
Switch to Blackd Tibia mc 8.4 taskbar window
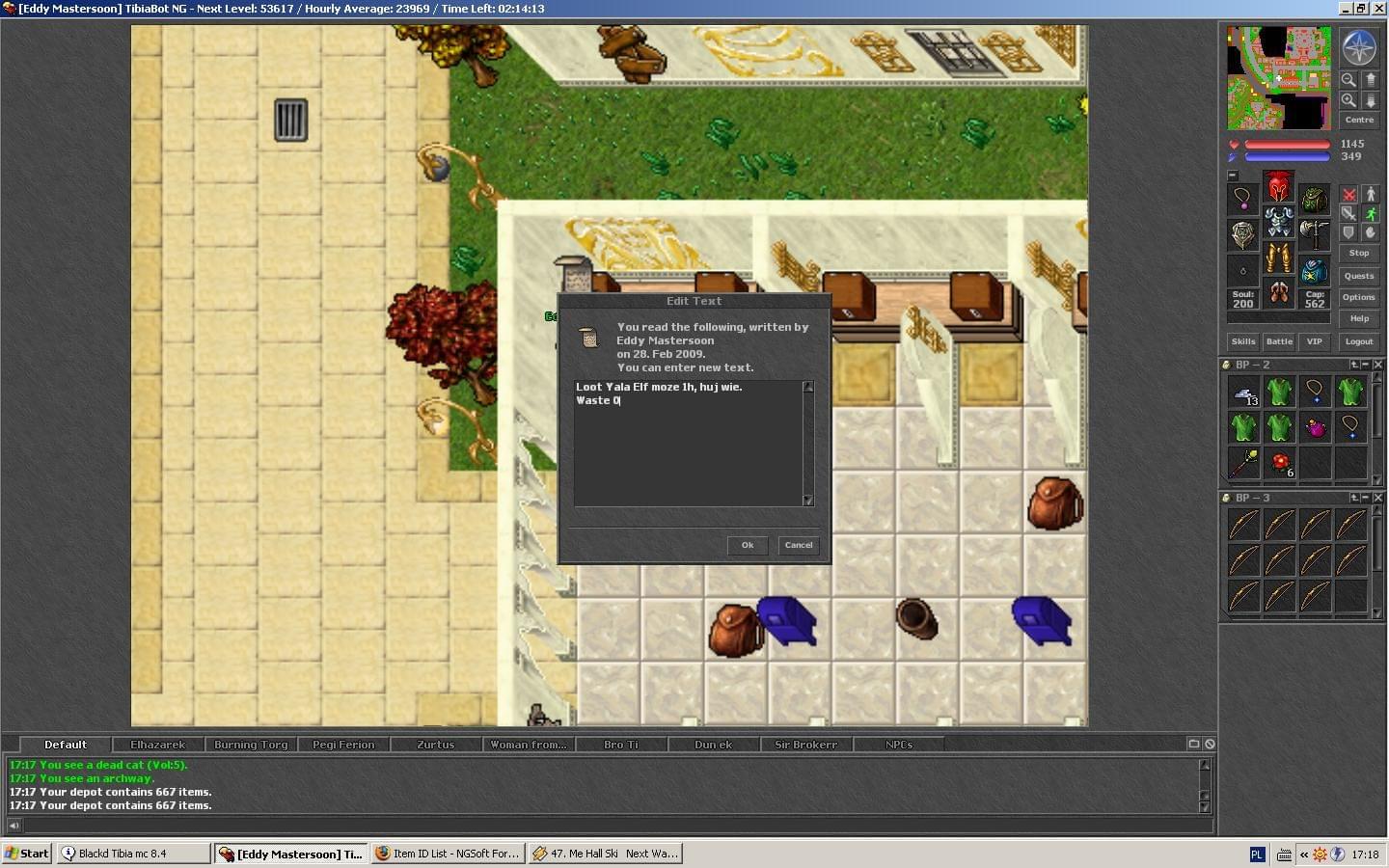click(x=133, y=854)
